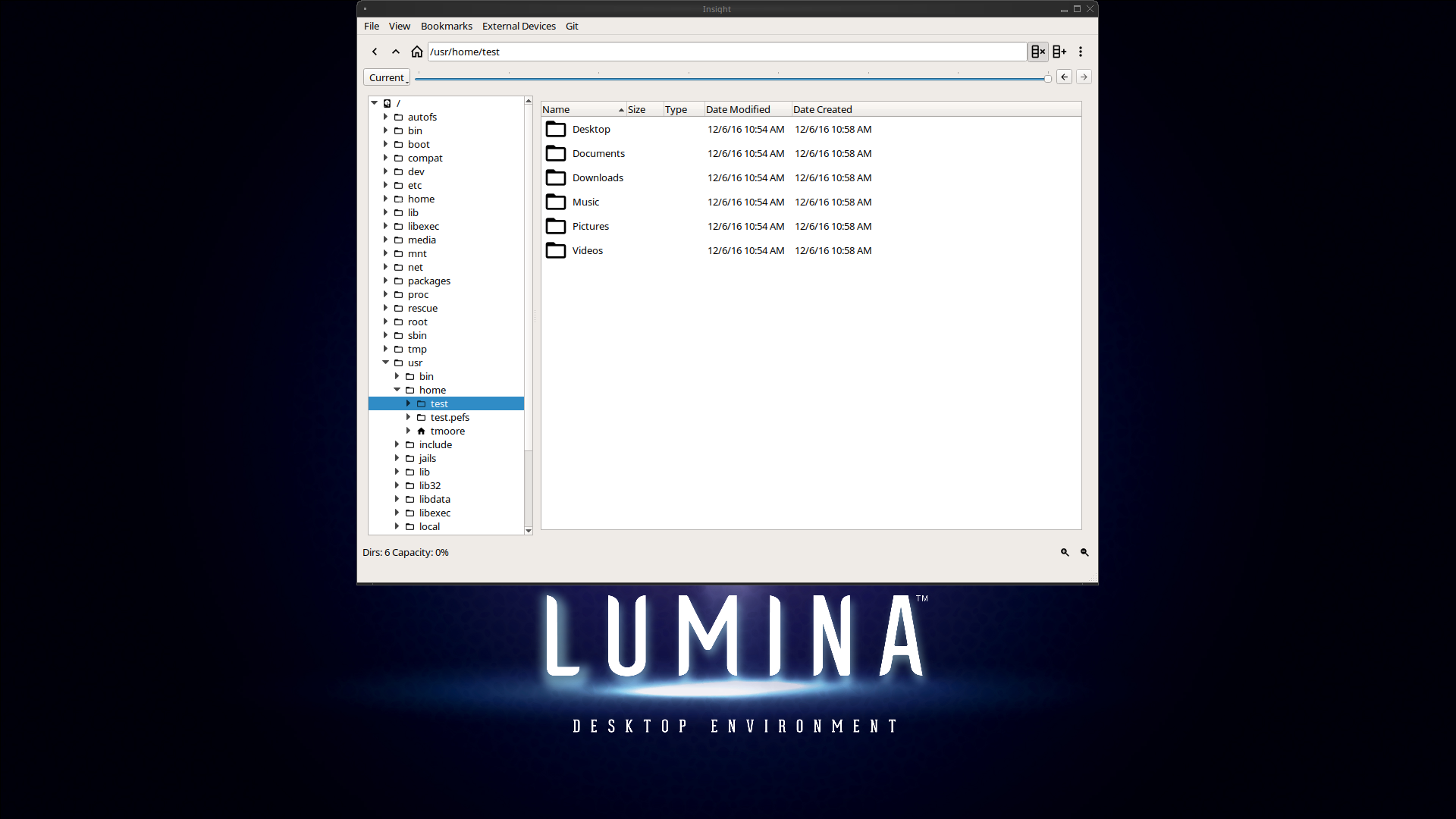Click the tree panel vertical scrollbar
1456x819 pixels.
click(x=529, y=315)
